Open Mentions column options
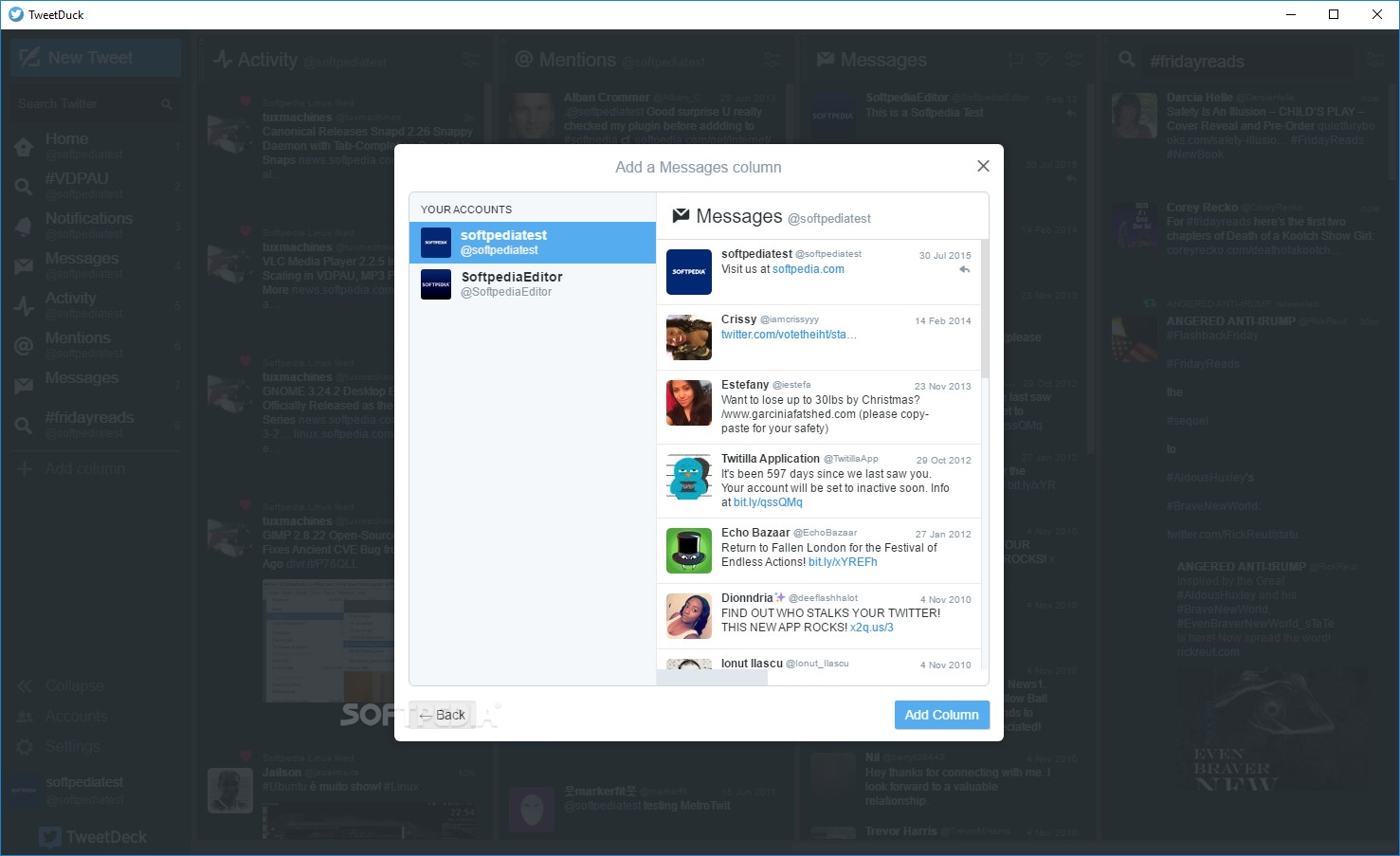1400x856 pixels. [773, 60]
